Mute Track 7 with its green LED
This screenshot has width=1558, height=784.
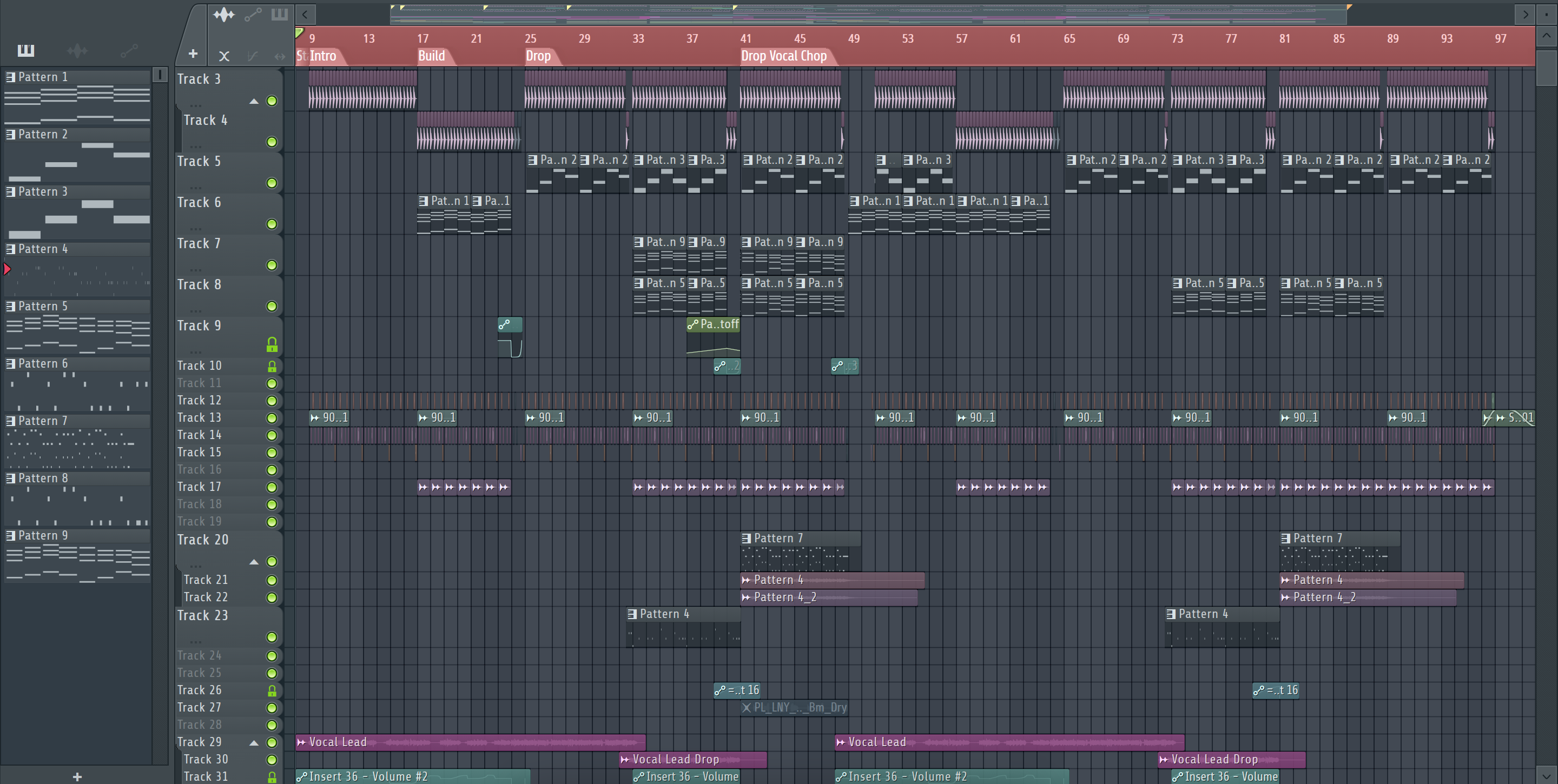[x=272, y=265]
